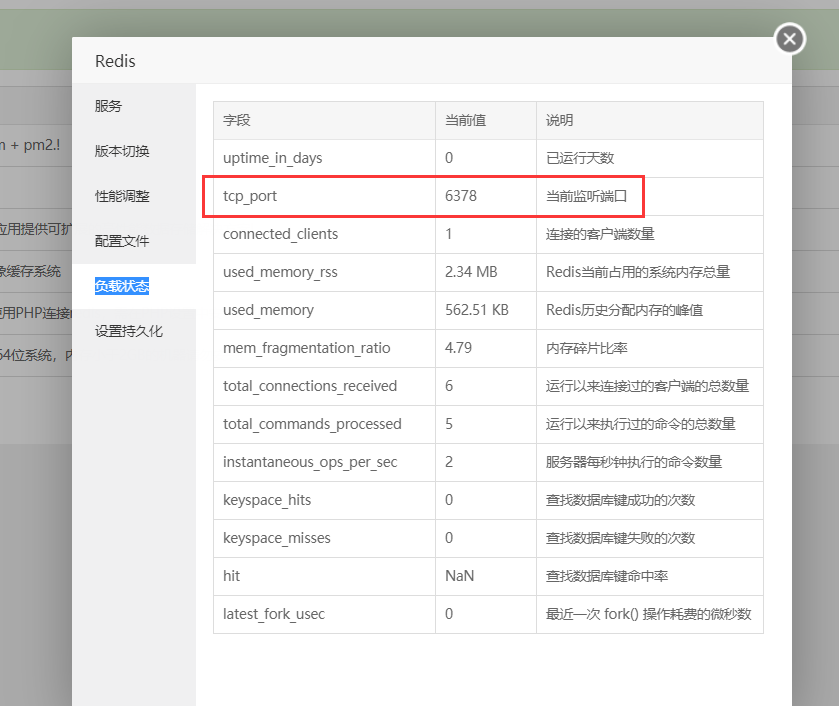Screen dimensions: 839x706
Task: Click description 已运行天数
Action: [x=580, y=158]
